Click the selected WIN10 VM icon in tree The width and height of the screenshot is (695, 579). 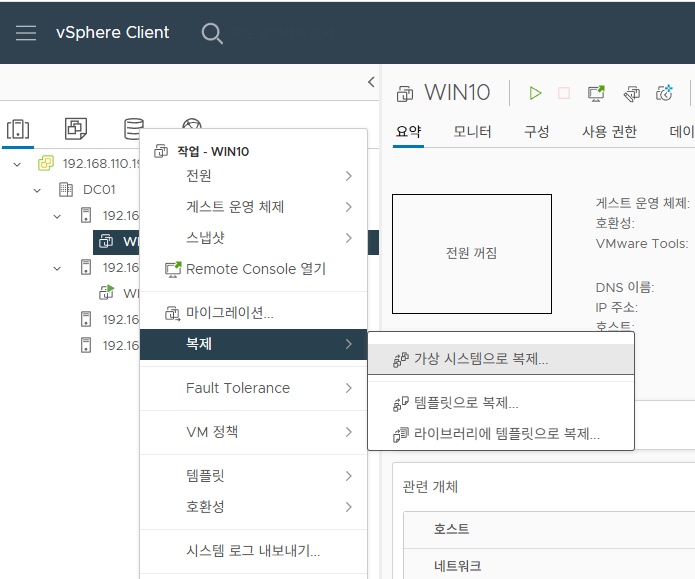point(106,242)
